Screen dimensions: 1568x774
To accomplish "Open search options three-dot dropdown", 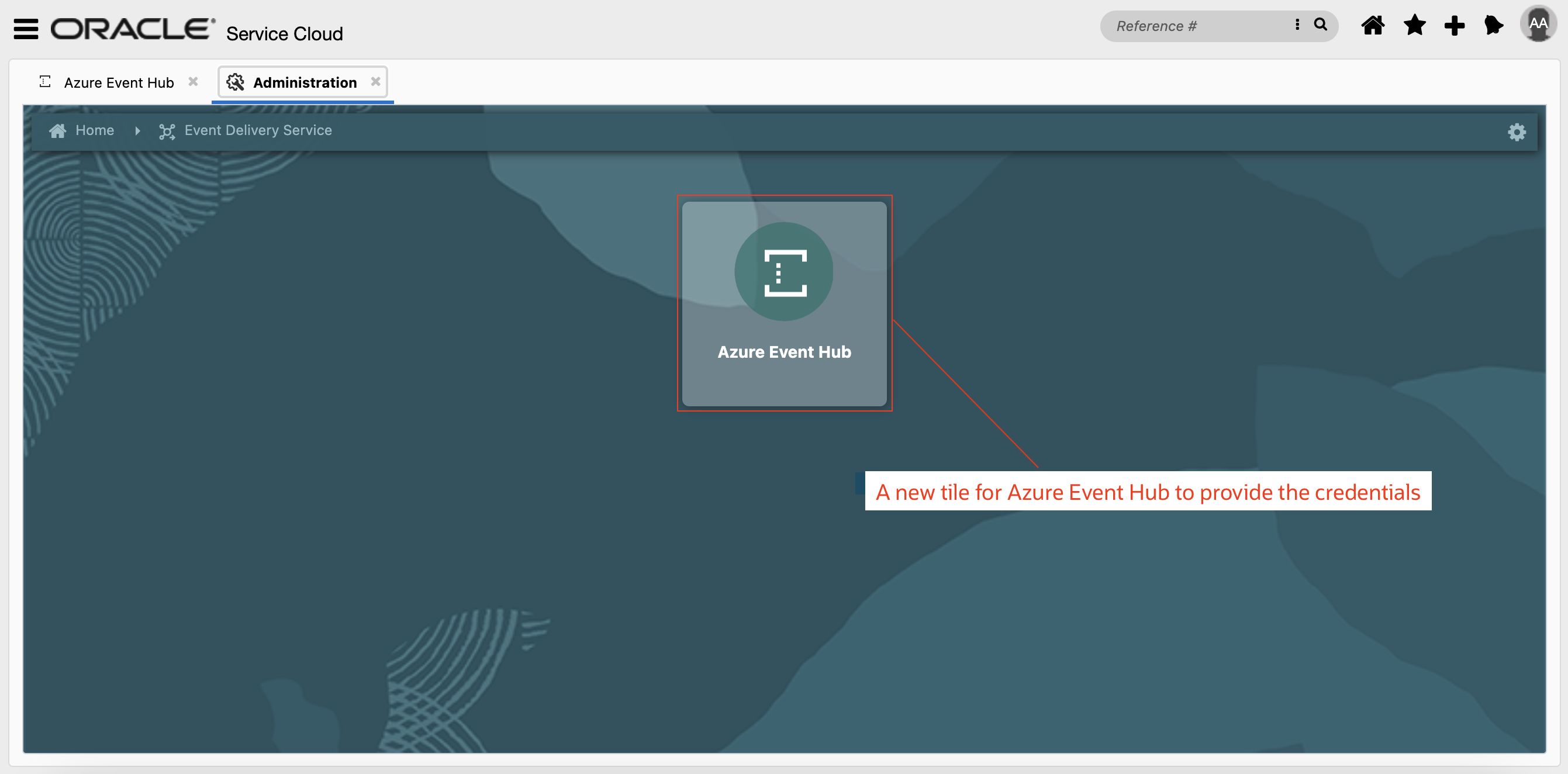I will point(1297,25).
